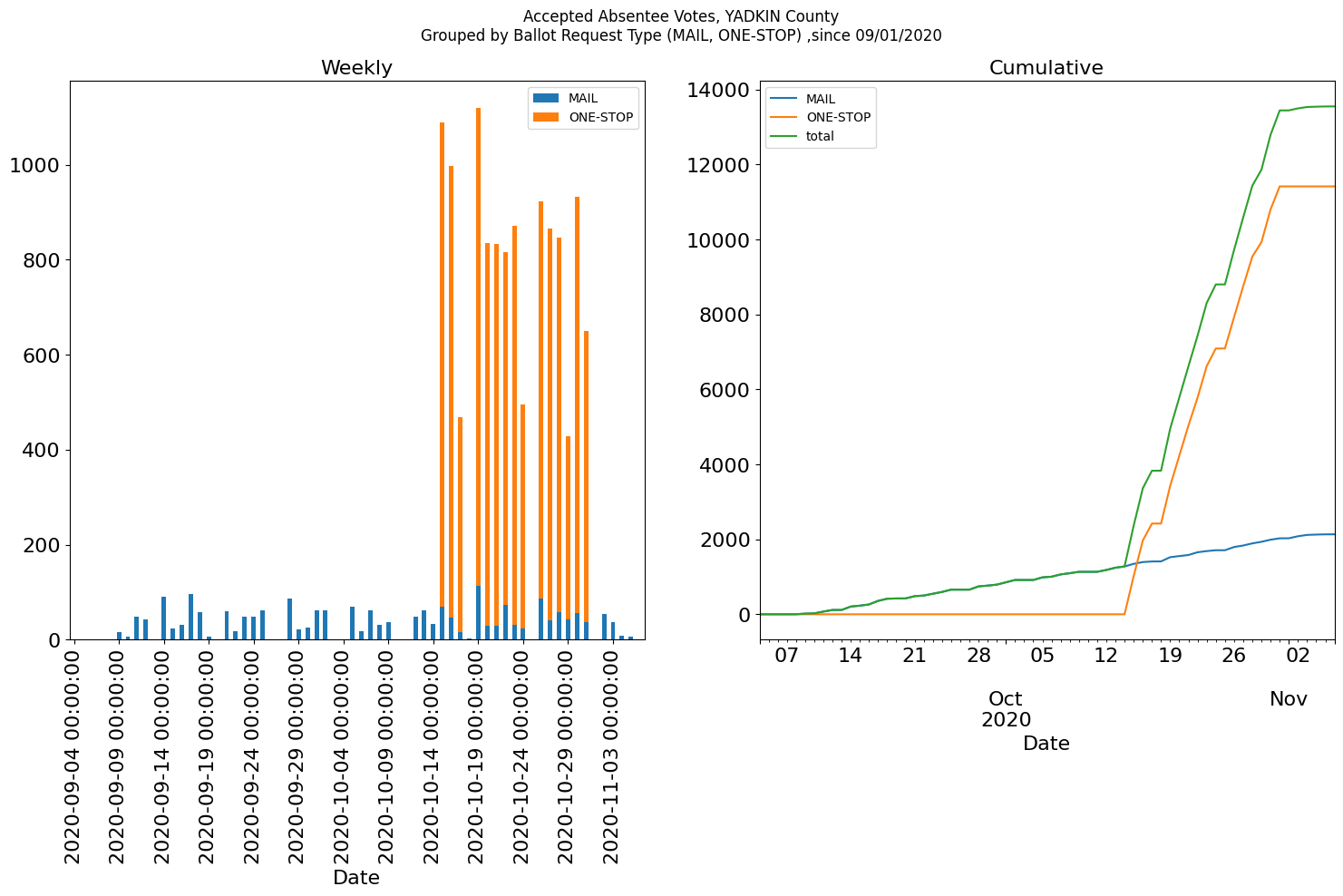Click the 'MAIL' label in the Cumulative legend
The width and height of the screenshot is (1343, 896).
click(821, 99)
